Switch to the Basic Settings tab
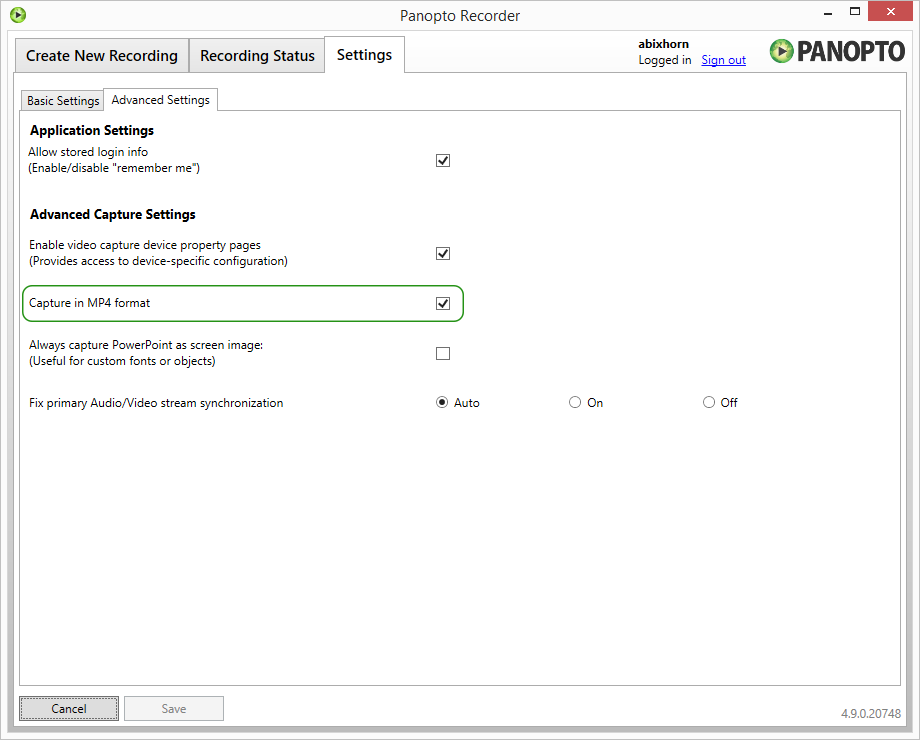The width and height of the screenshot is (920, 740). (x=63, y=101)
